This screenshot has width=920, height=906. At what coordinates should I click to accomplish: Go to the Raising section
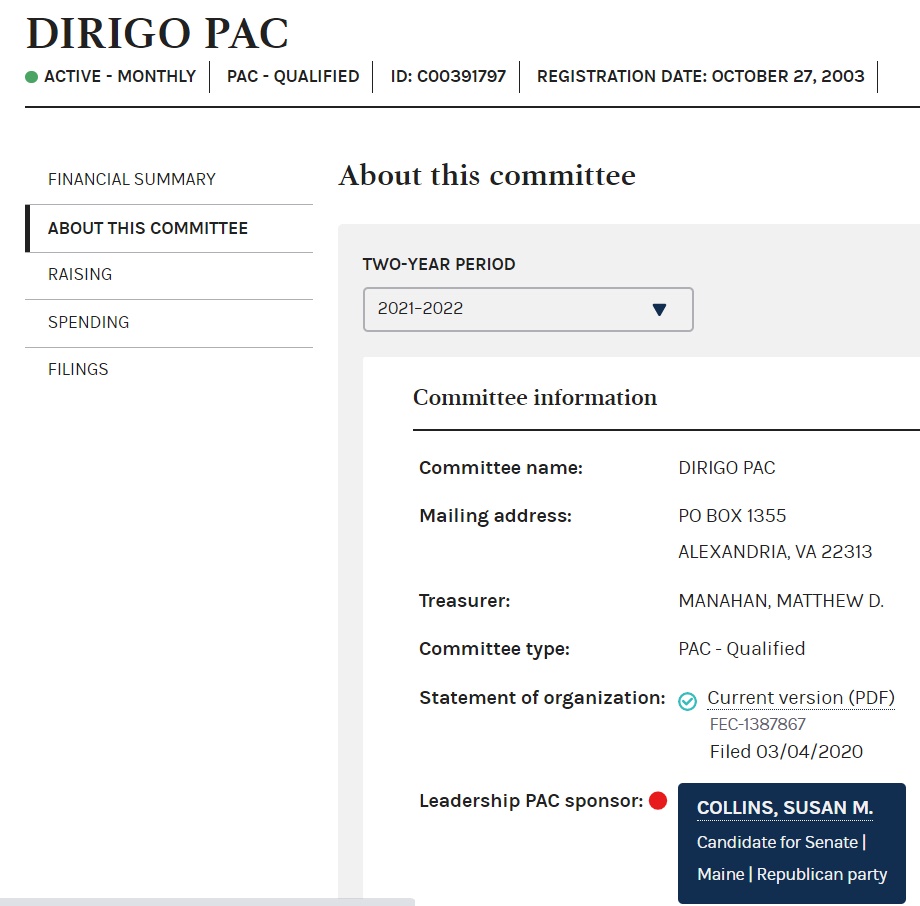coord(80,274)
